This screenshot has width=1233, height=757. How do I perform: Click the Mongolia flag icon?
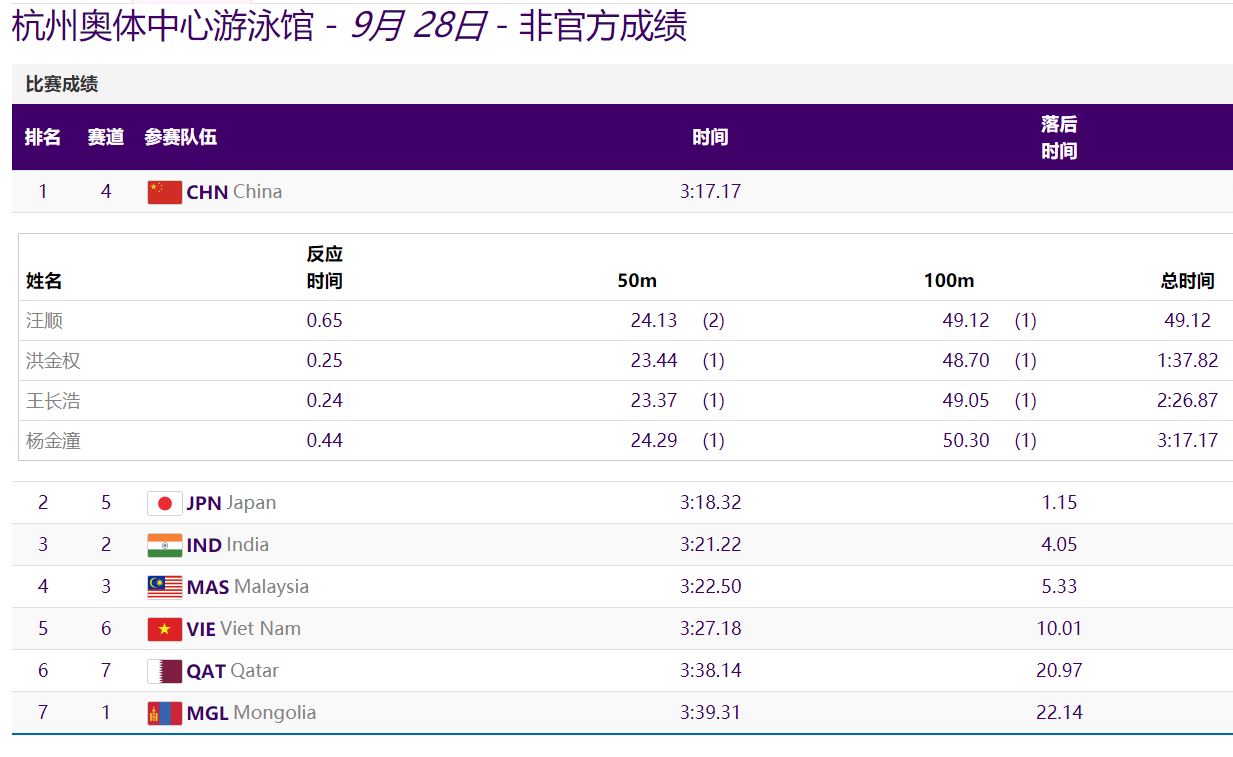(x=164, y=713)
